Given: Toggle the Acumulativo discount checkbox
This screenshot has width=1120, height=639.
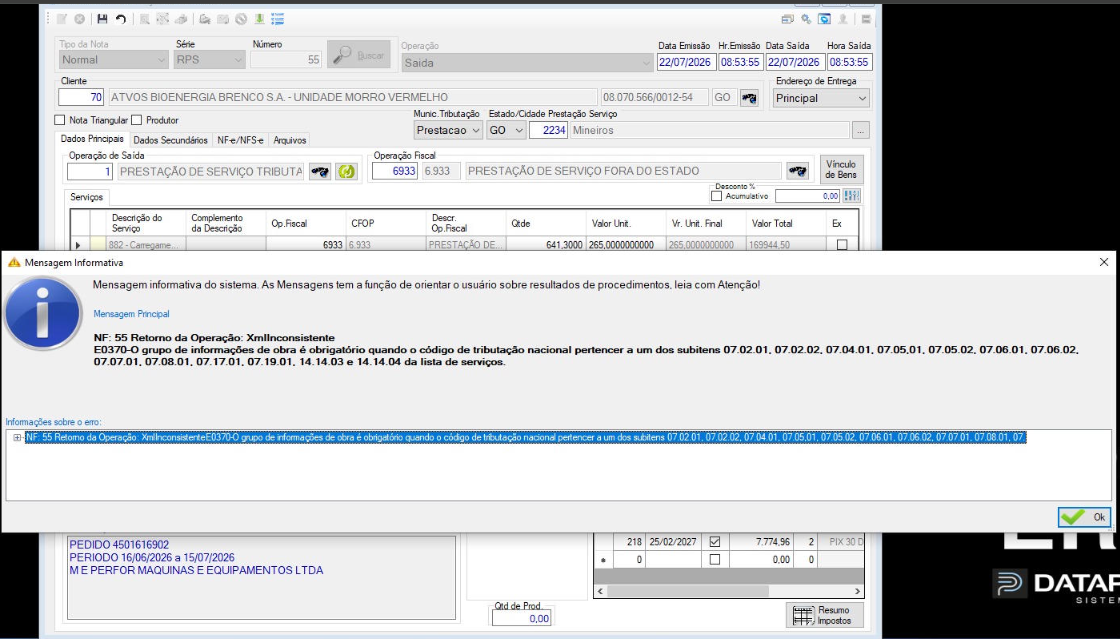Looking at the screenshot, I should 716,196.
